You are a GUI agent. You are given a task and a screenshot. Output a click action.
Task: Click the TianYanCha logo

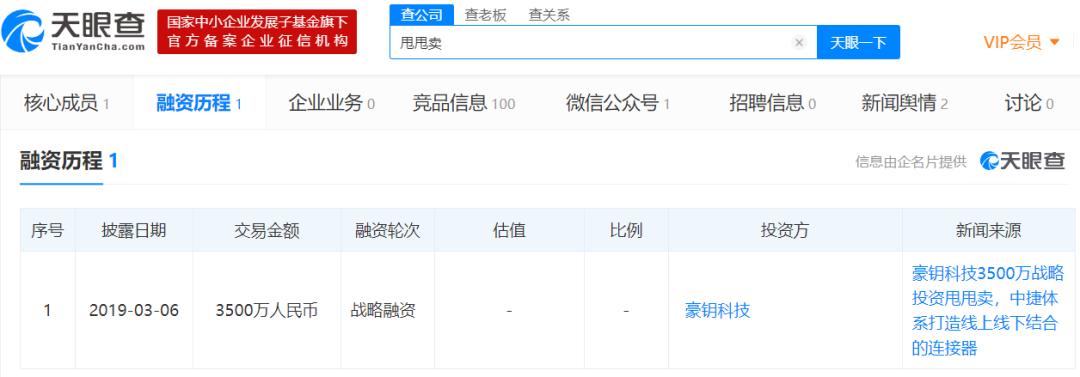tap(73, 31)
